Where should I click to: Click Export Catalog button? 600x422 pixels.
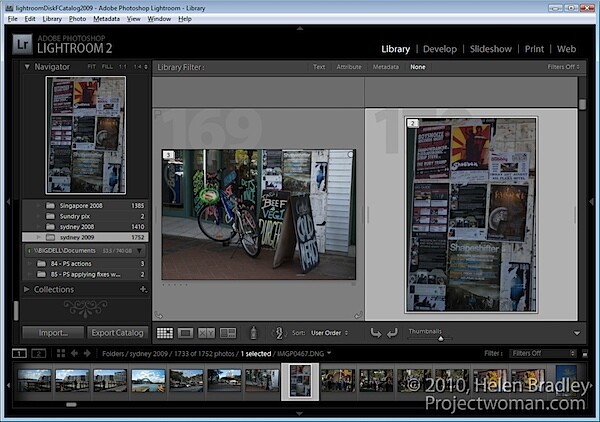[x=117, y=333]
